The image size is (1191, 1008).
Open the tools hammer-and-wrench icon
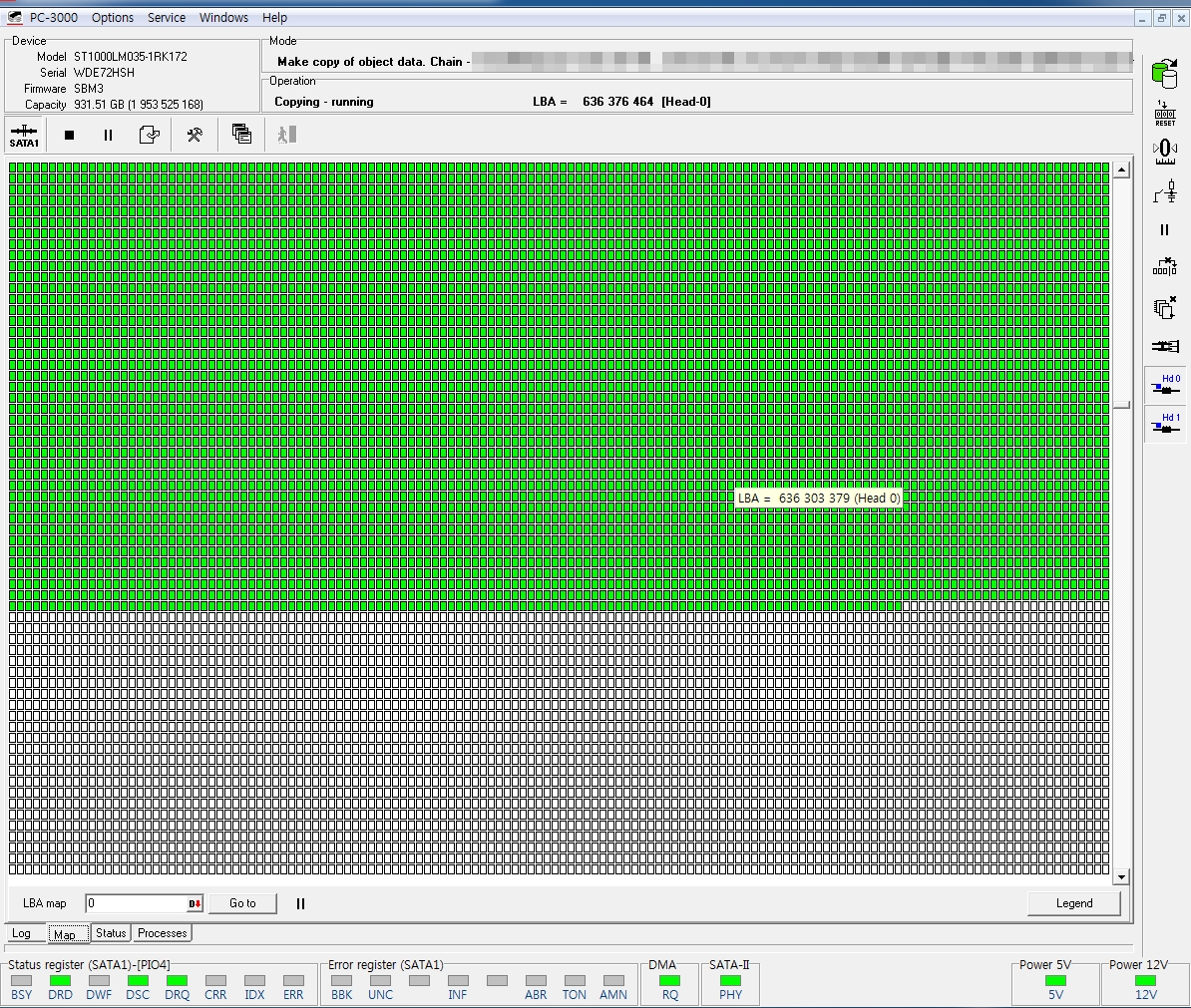[x=196, y=136]
